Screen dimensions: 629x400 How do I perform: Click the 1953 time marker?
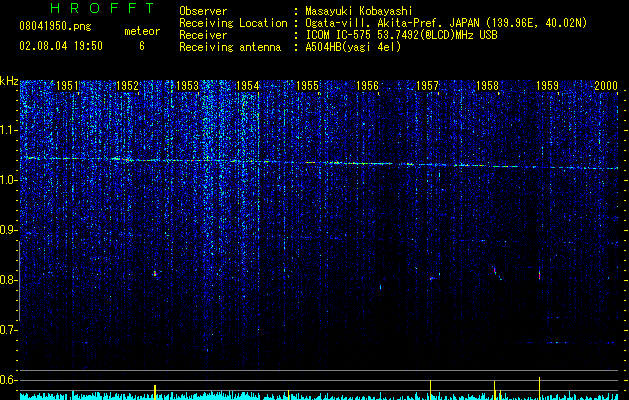[x=187, y=86]
